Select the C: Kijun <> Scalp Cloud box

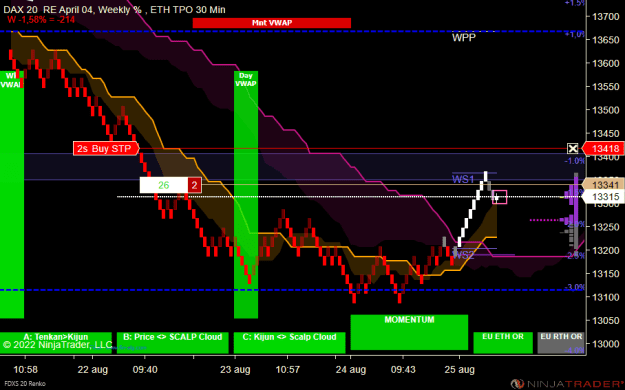click(x=289, y=343)
